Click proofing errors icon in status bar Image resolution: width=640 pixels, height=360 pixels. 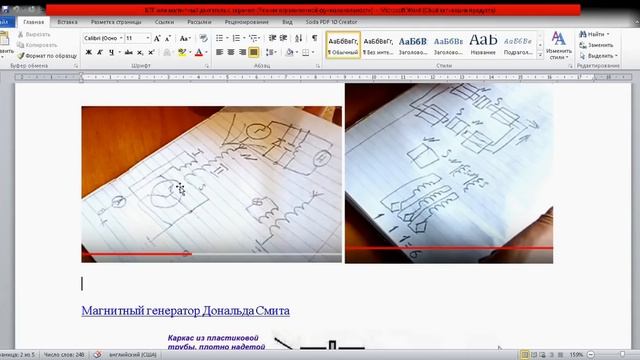98,355
